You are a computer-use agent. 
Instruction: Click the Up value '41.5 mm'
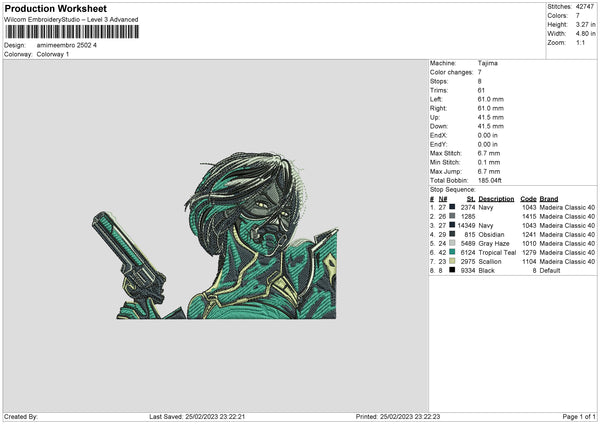click(x=491, y=117)
